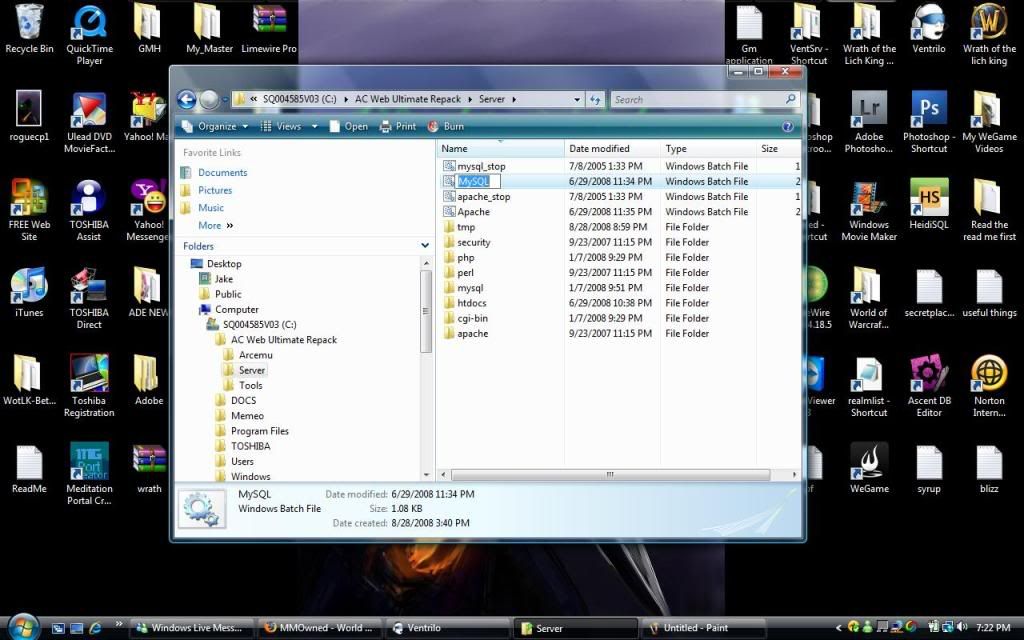Click Print in Explorer toolbar
Image resolution: width=1024 pixels, height=640 pixels.
398,126
